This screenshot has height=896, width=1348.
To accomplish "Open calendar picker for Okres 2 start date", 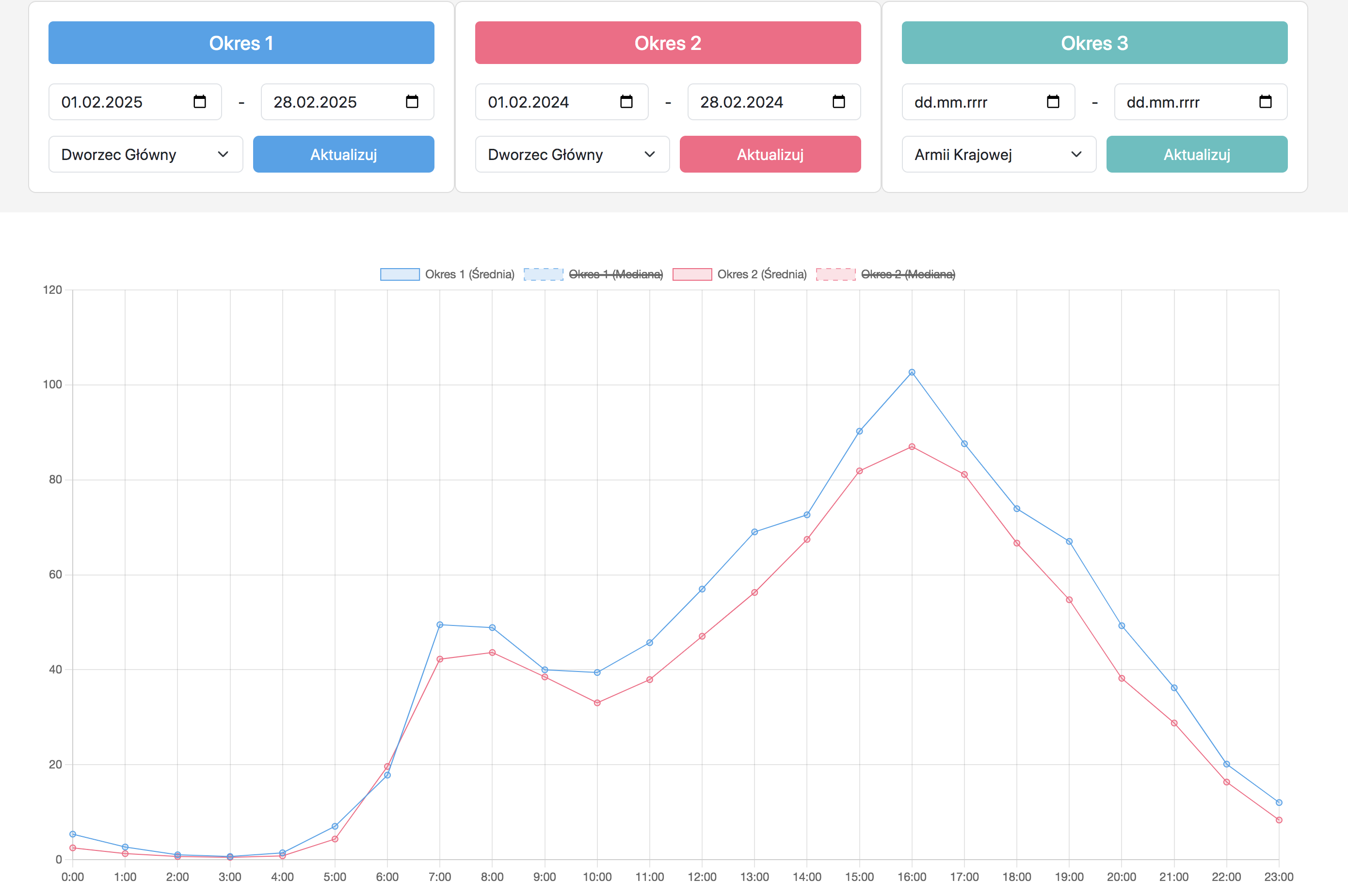I will (626, 102).
